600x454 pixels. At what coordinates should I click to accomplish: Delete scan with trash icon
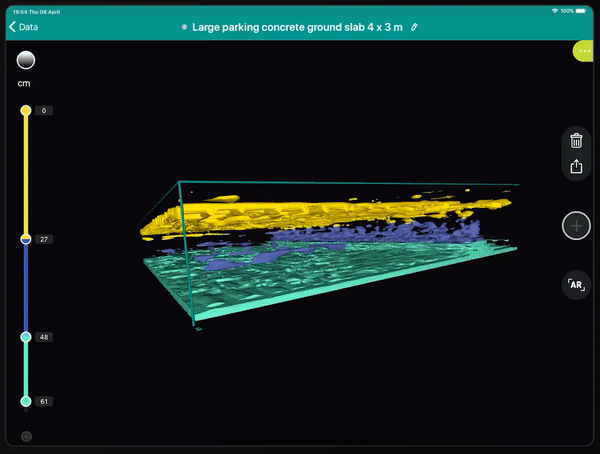[x=576, y=140]
